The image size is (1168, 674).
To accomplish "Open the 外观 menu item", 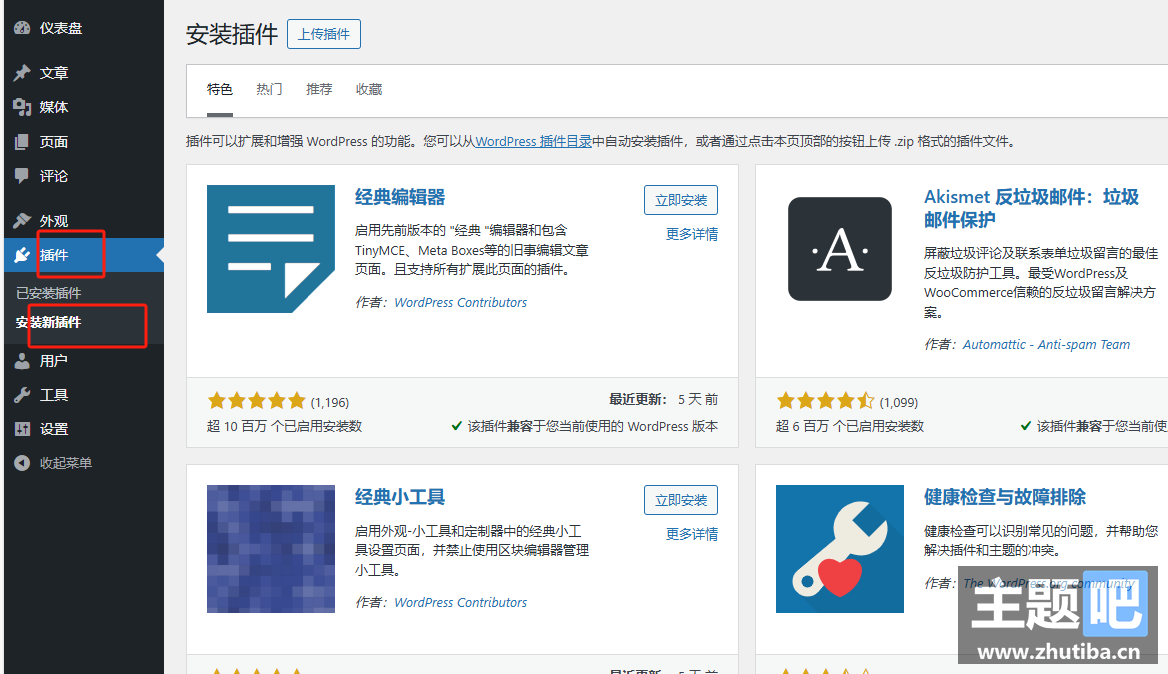I will (54, 220).
